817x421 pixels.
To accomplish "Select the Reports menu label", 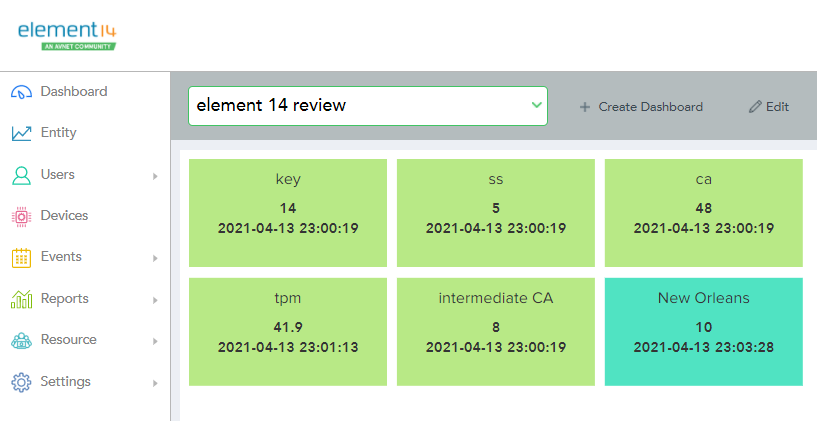I will point(65,299).
